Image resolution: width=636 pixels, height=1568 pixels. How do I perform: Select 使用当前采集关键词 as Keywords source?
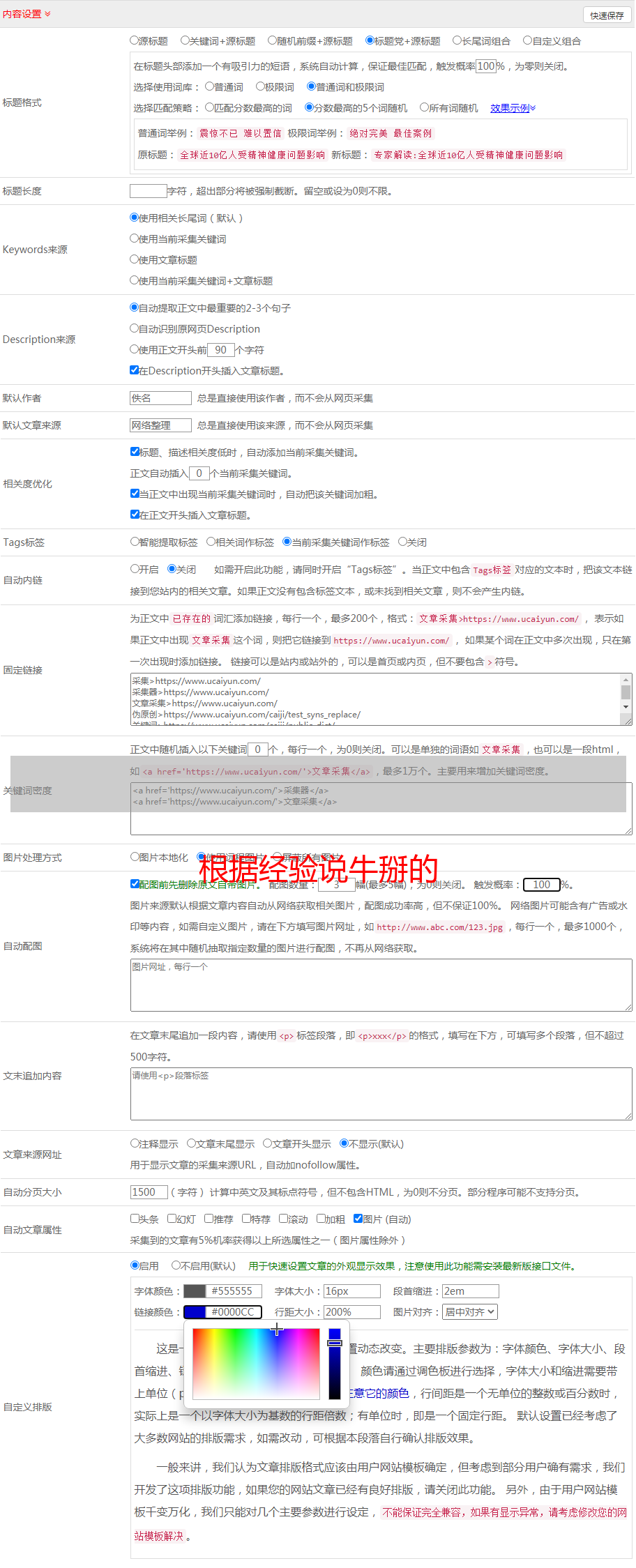(x=135, y=238)
